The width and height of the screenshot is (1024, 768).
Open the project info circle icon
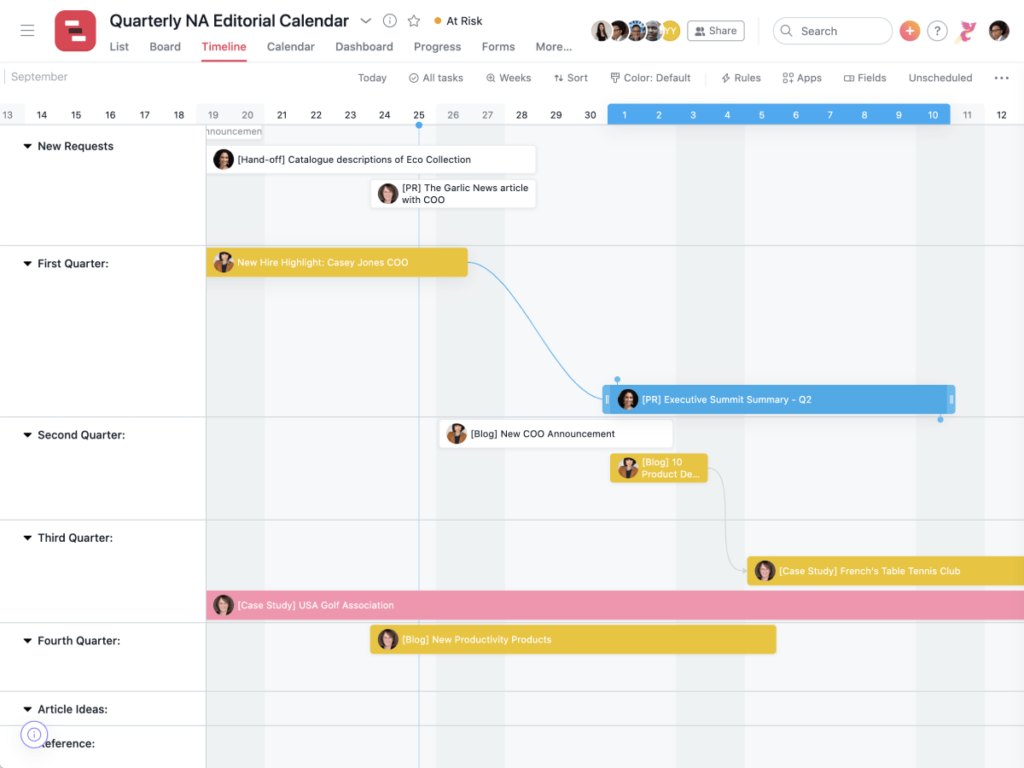tap(389, 20)
